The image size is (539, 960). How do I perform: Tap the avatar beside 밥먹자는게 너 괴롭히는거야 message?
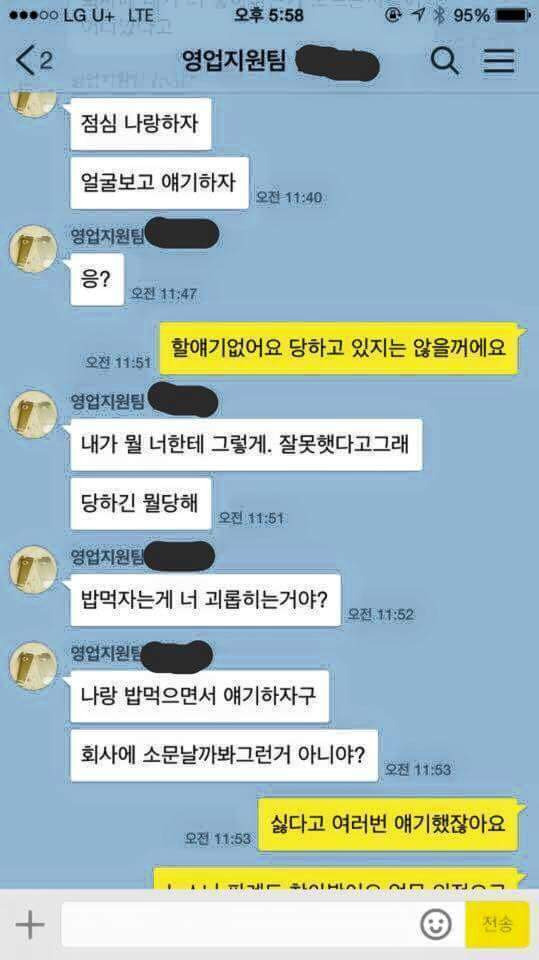pyautogui.click(x=33, y=569)
